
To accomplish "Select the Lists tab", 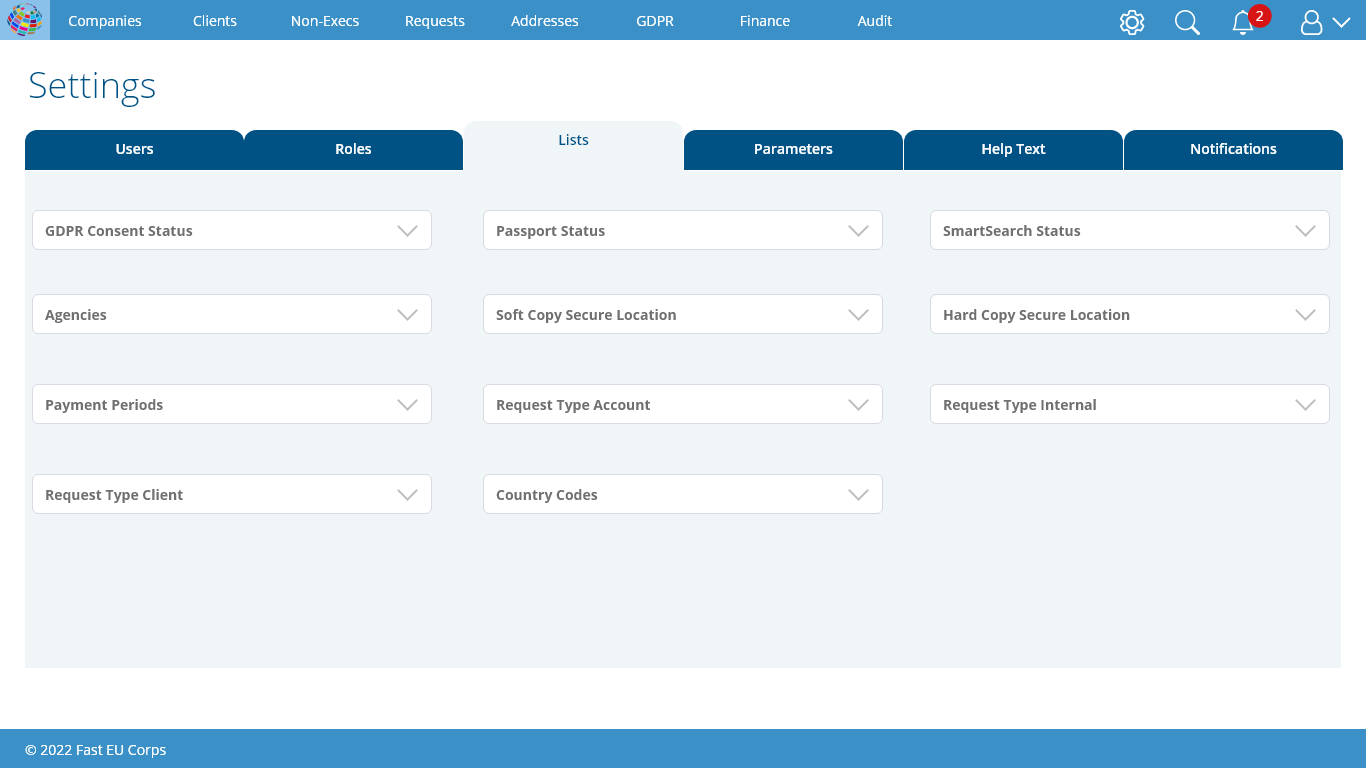I will pyautogui.click(x=573, y=145).
